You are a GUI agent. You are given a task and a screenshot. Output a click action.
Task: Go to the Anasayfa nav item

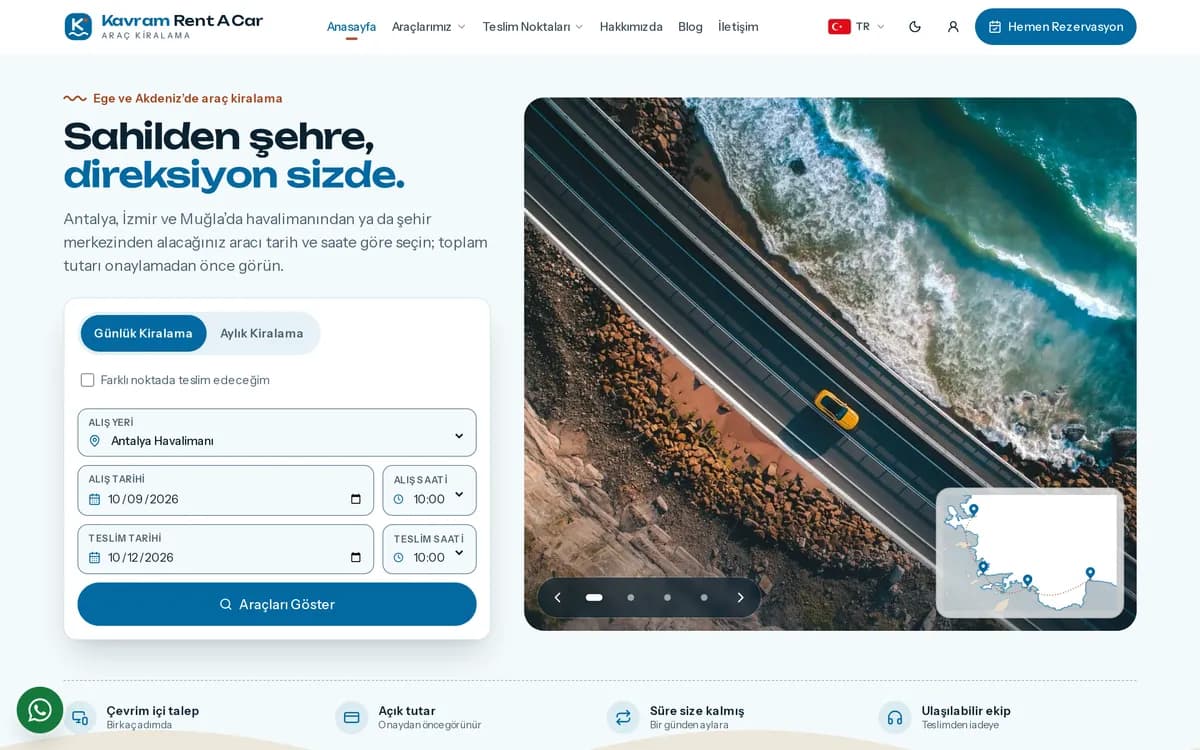pos(351,27)
